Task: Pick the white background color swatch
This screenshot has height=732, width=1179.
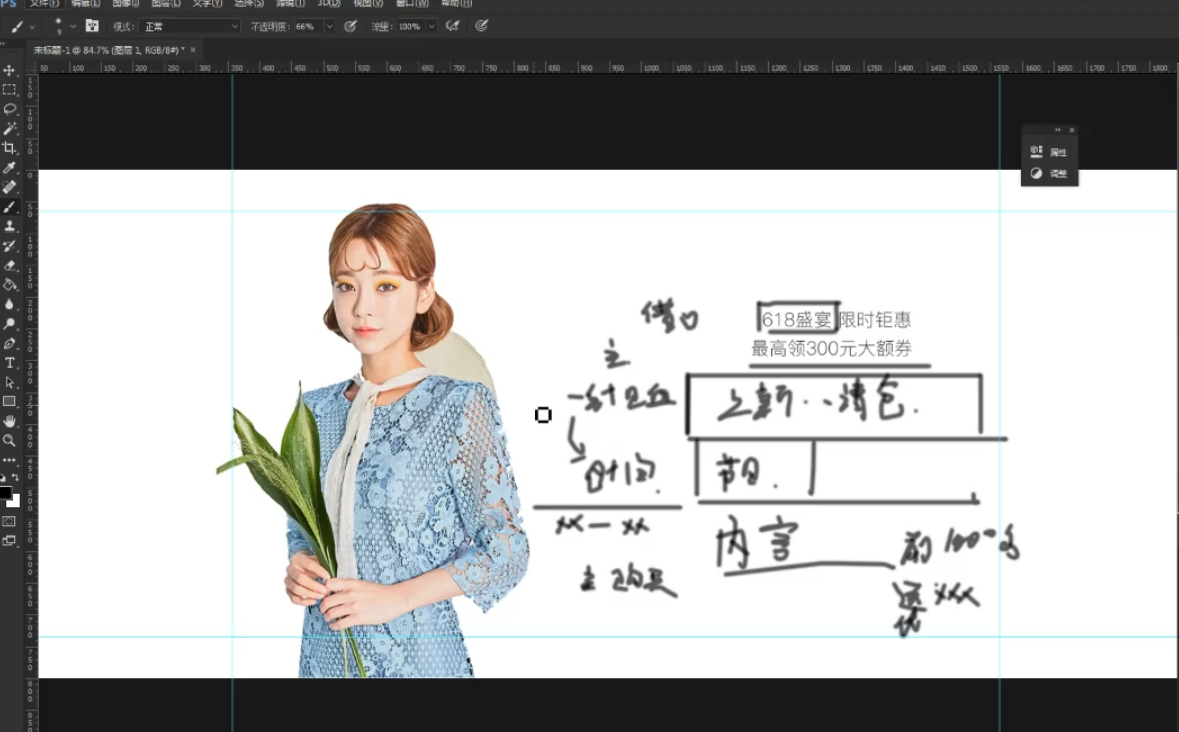Action: point(15,501)
